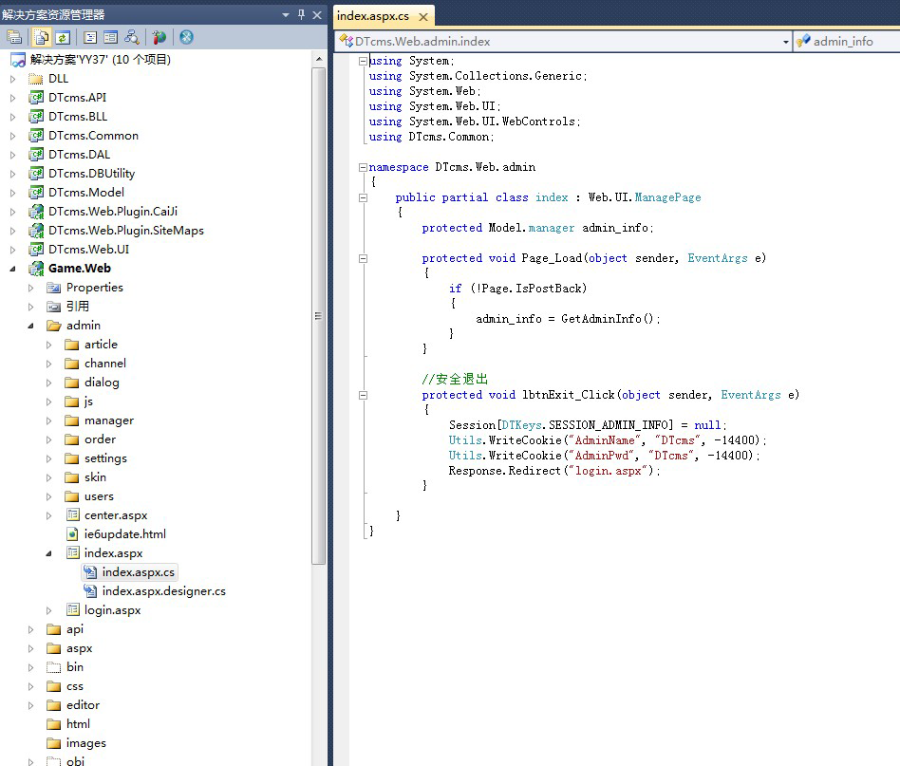Select login.aspx file in the tree

[x=112, y=610]
